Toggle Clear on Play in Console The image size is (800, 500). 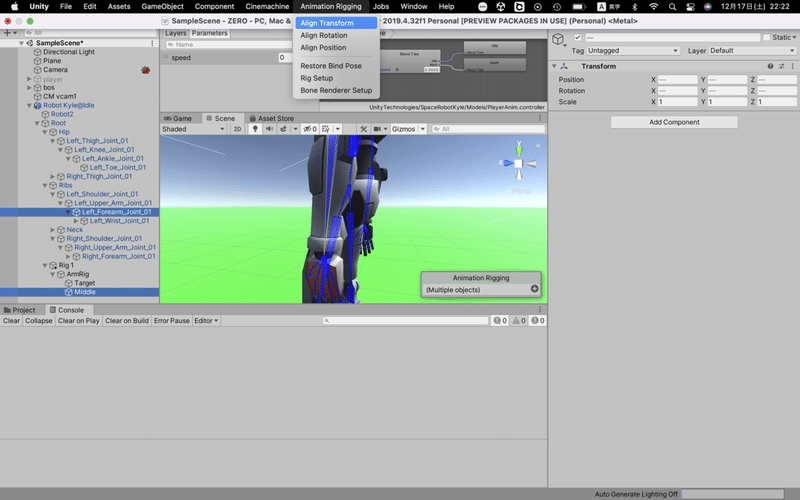[78, 320]
